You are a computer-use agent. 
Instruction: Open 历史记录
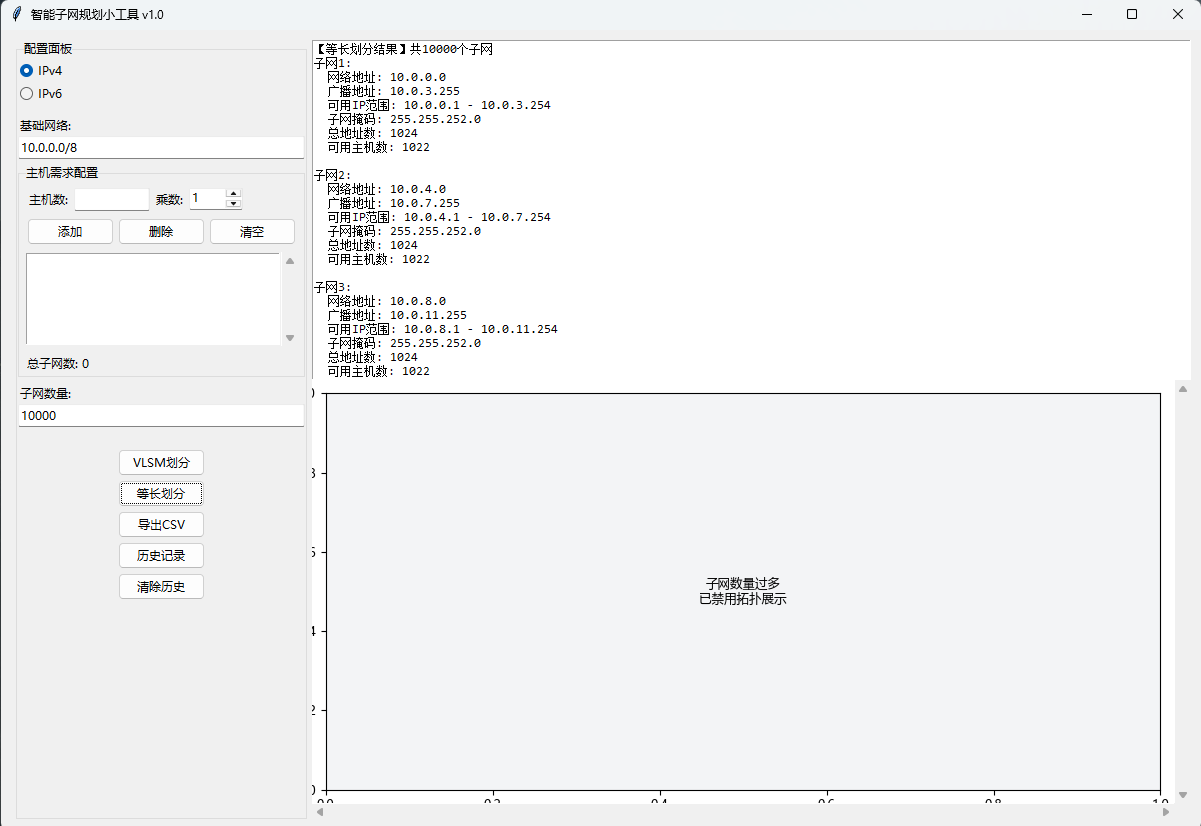tap(161, 556)
